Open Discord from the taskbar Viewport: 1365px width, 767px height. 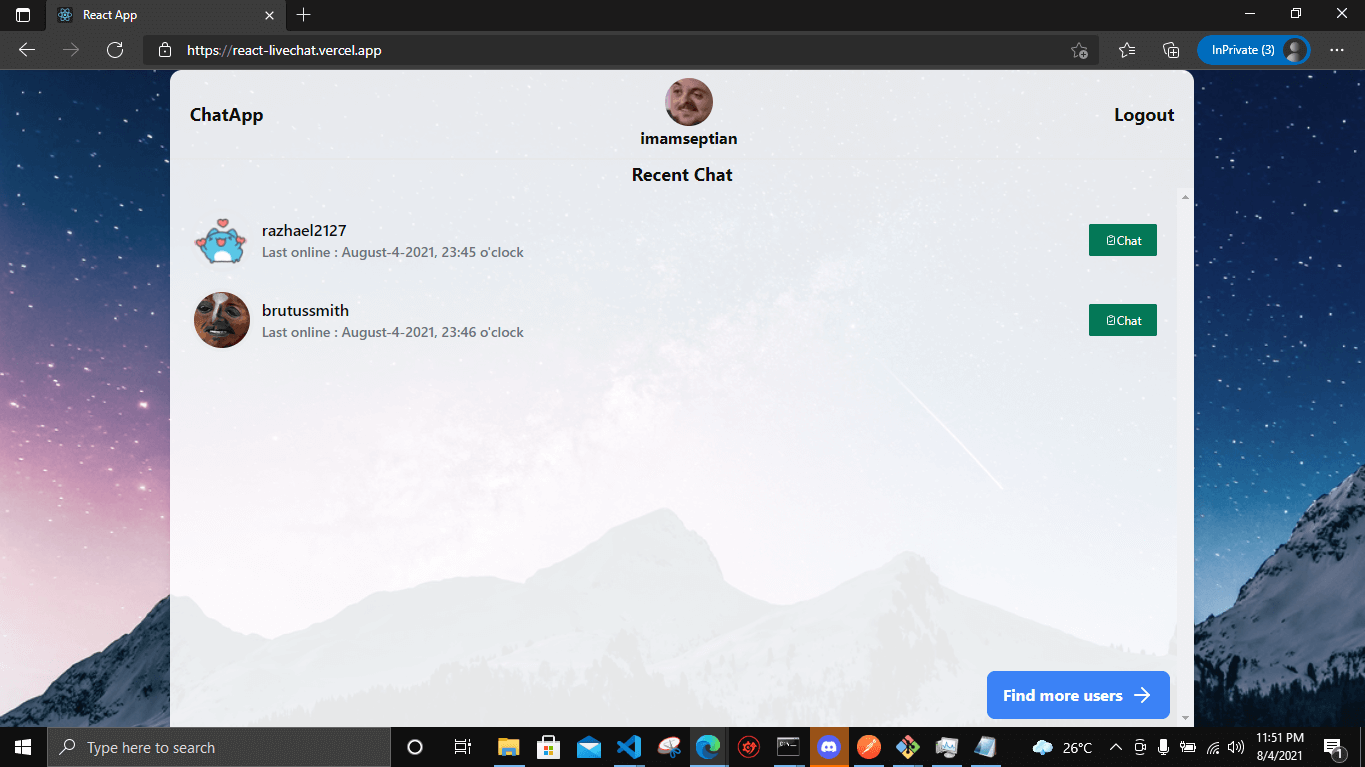829,747
